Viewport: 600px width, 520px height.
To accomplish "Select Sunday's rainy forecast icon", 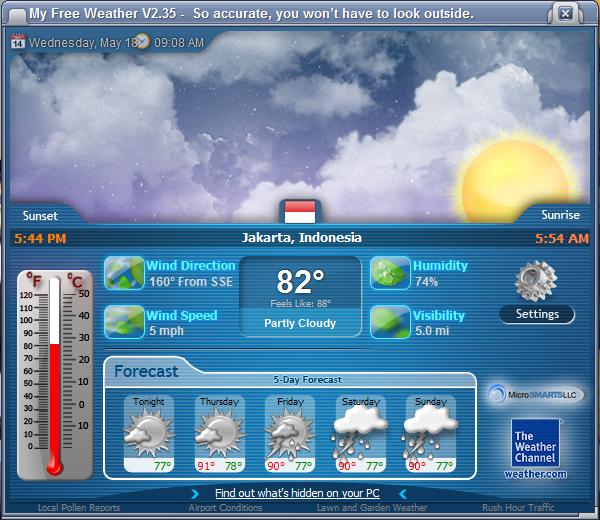I will coord(430,432).
